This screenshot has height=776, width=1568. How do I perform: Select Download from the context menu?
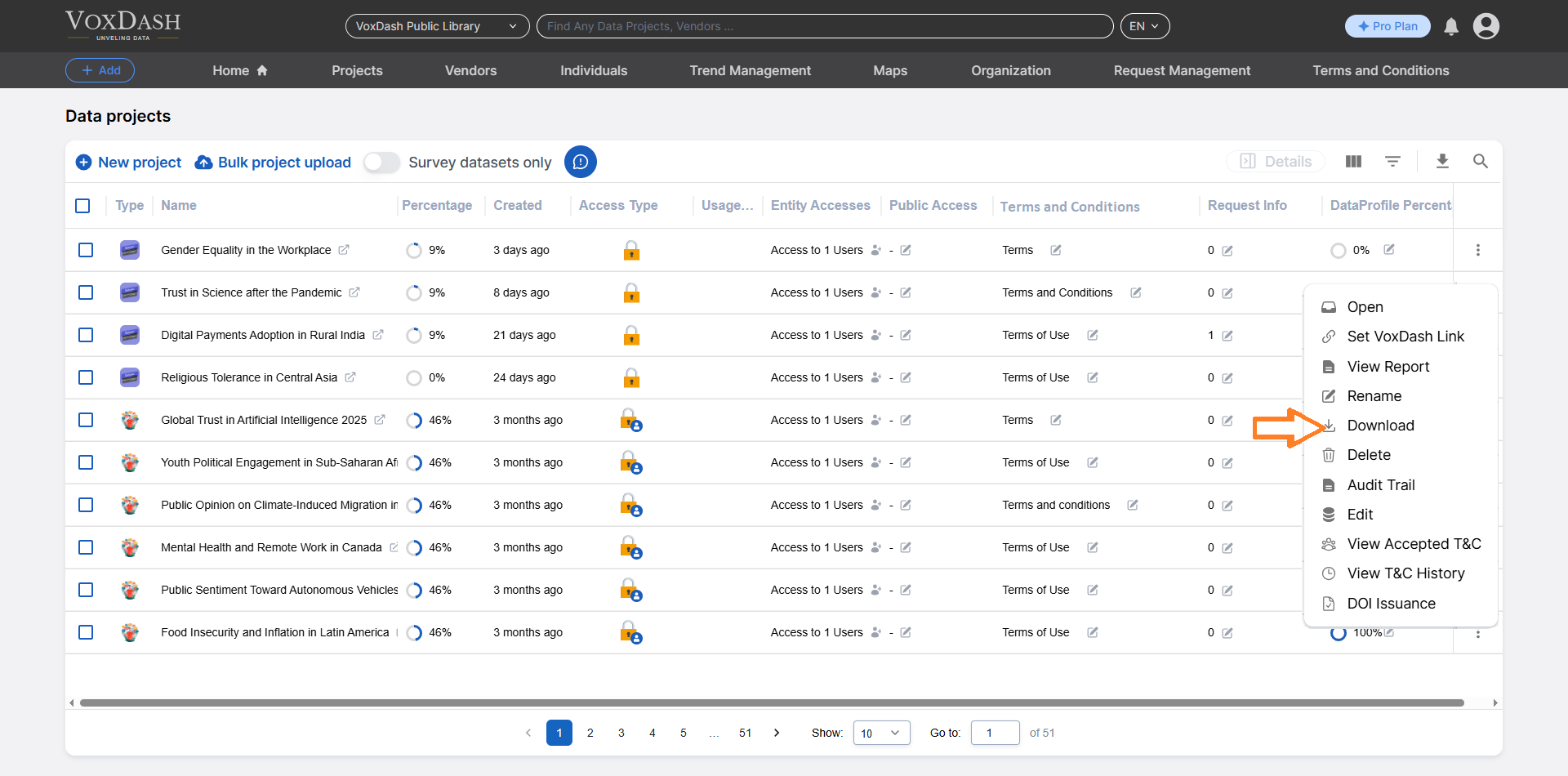1380,425
